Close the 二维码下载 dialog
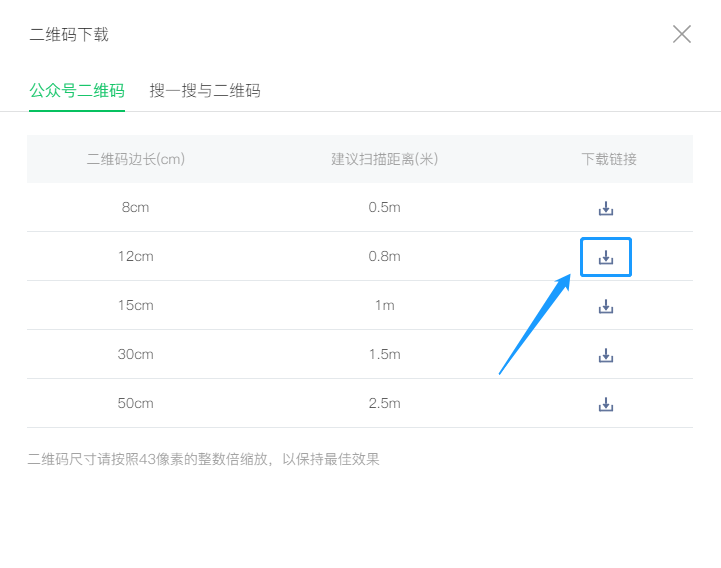This screenshot has height=568, width=721. [x=682, y=34]
